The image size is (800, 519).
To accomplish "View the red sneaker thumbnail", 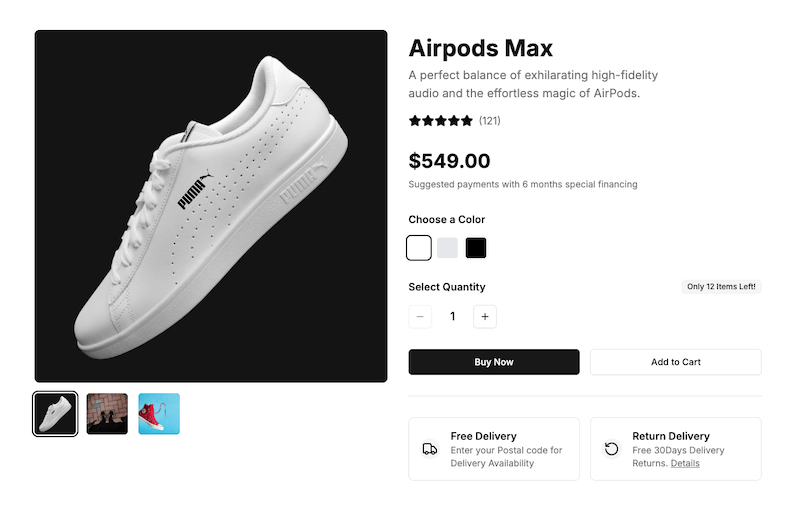I will tap(159, 414).
